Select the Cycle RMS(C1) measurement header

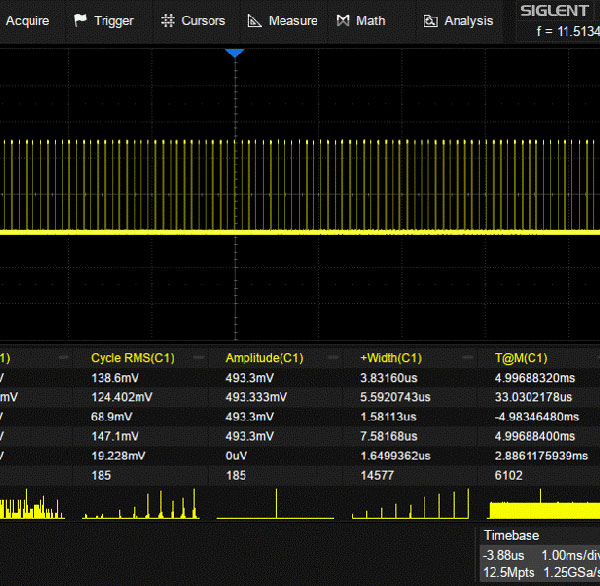click(132, 358)
